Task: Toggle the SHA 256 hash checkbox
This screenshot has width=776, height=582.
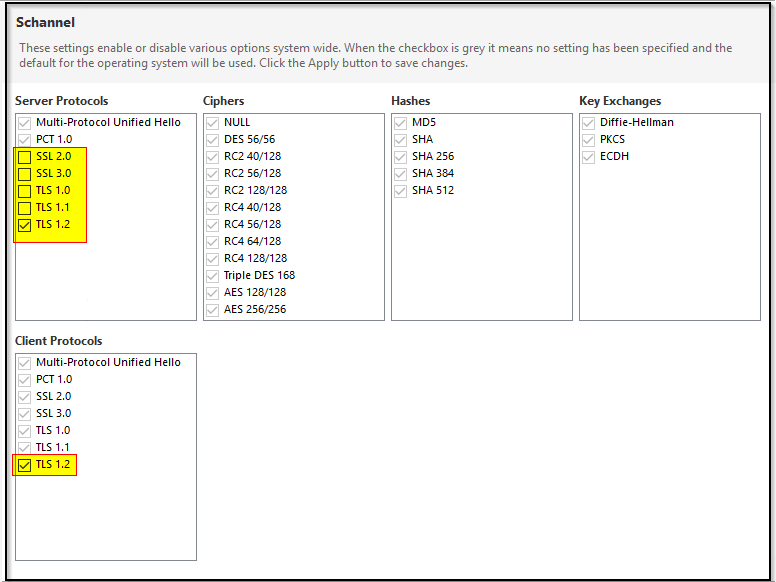Action: 400,157
